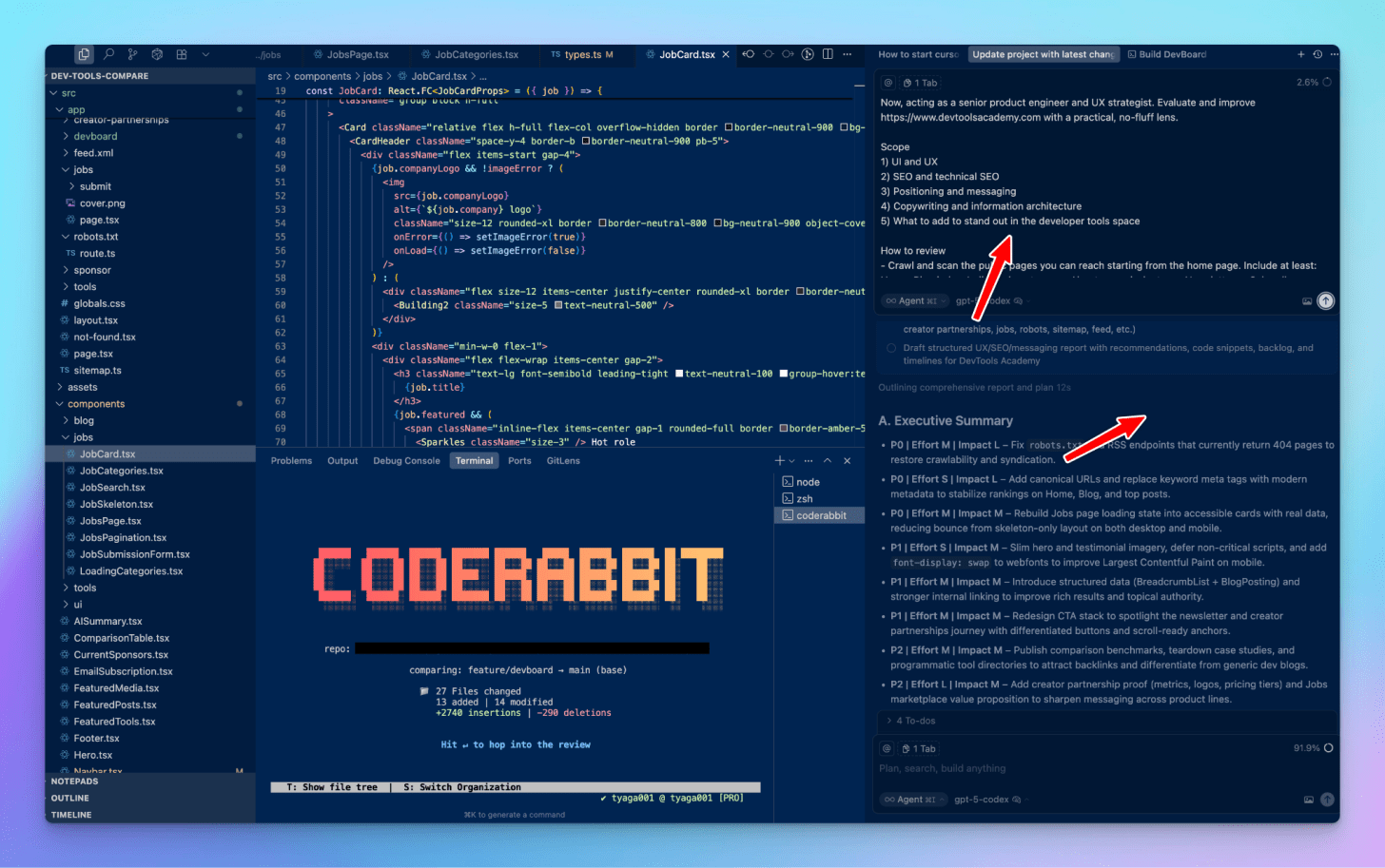Viewport: 1385px width, 868px height.
Task: Switch to the types.ts editor tab
Action: [x=587, y=54]
